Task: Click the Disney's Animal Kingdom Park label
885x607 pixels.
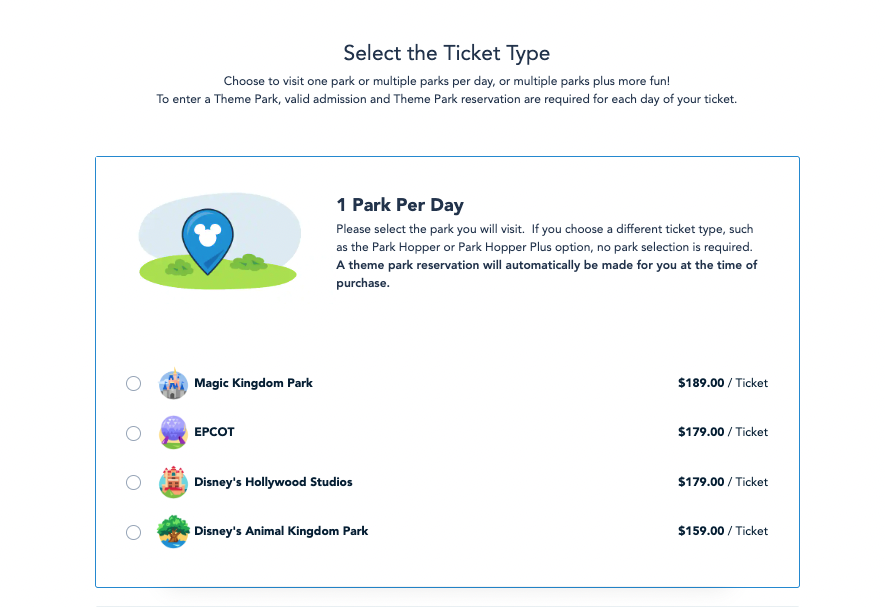Action: [281, 531]
